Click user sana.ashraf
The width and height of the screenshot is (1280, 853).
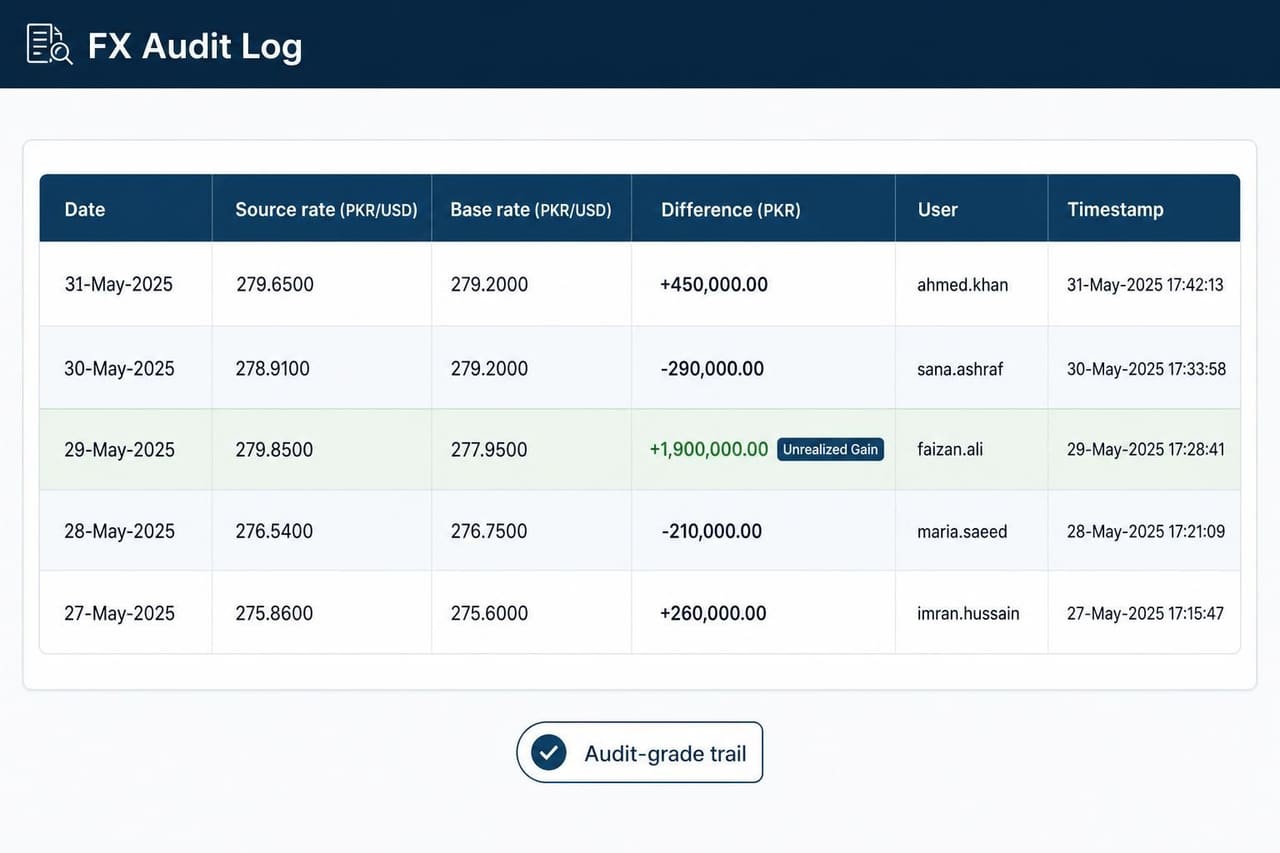point(960,368)
